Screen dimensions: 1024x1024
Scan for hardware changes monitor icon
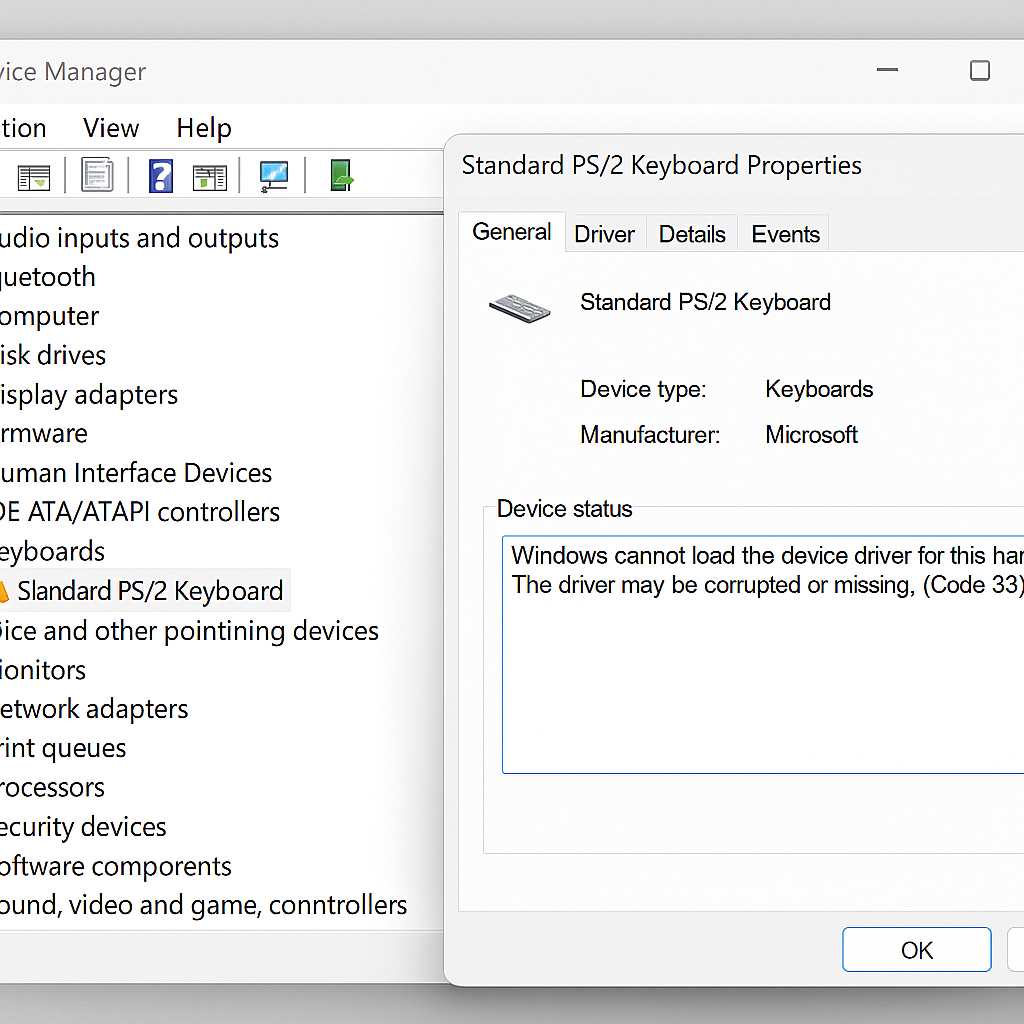pos(274,176)
